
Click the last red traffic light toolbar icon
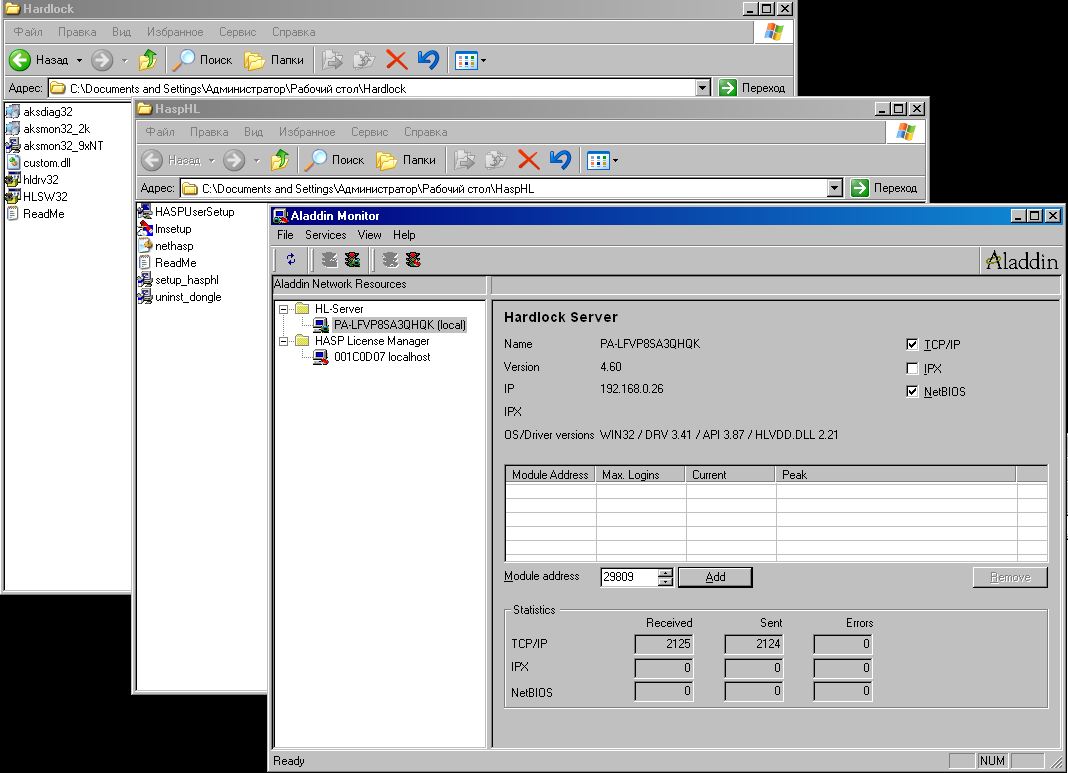pos(413,259)
